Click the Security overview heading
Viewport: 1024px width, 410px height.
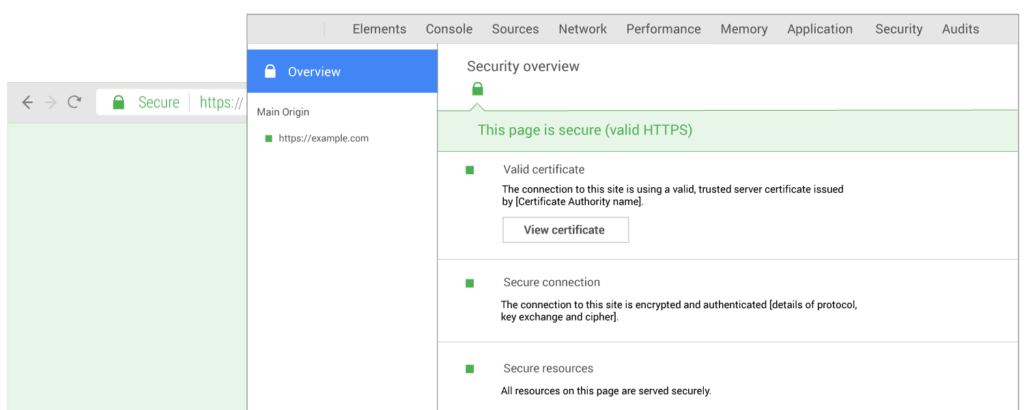coord(523,66)
